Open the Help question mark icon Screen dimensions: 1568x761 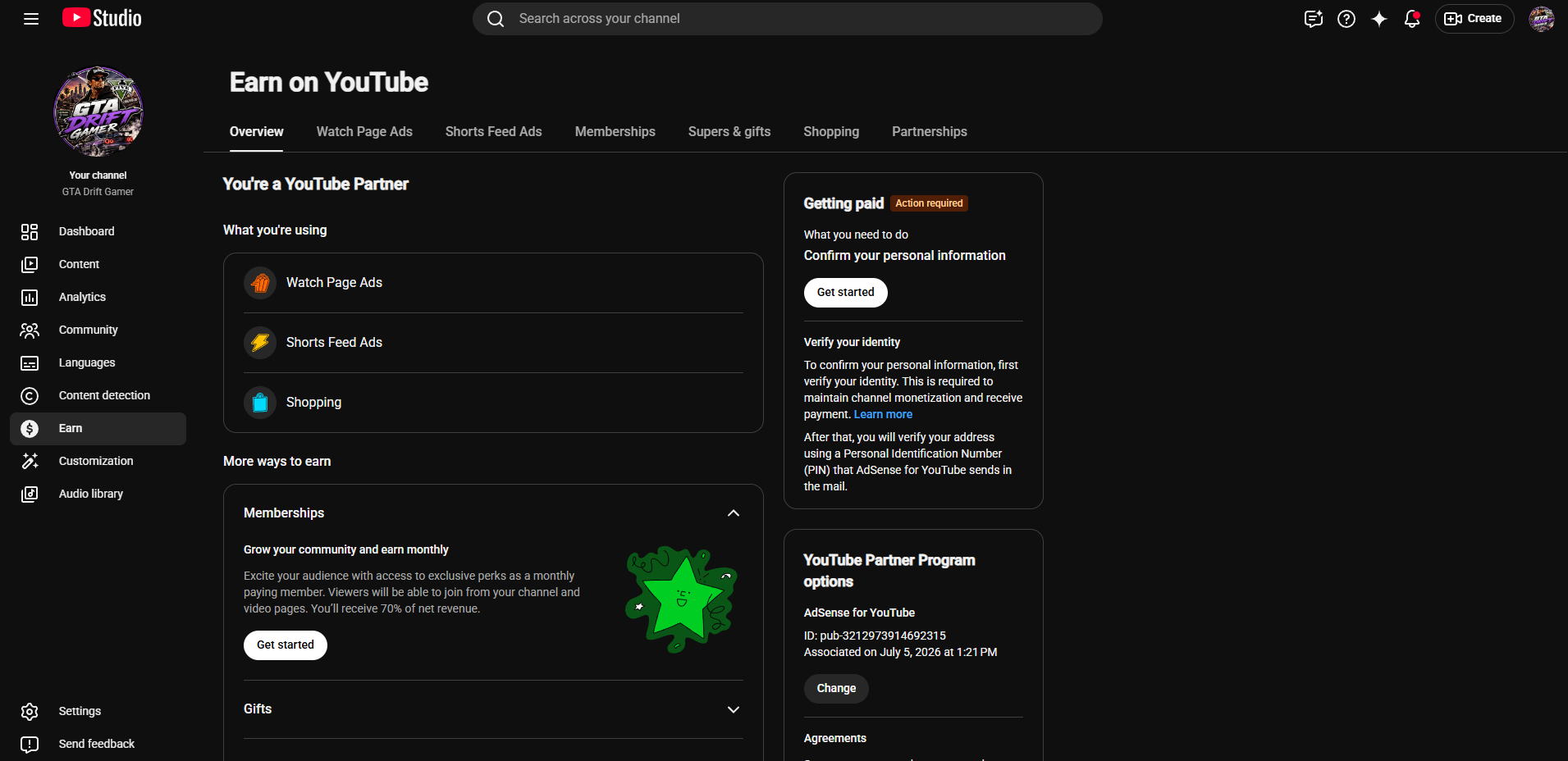pos(1346,19)
